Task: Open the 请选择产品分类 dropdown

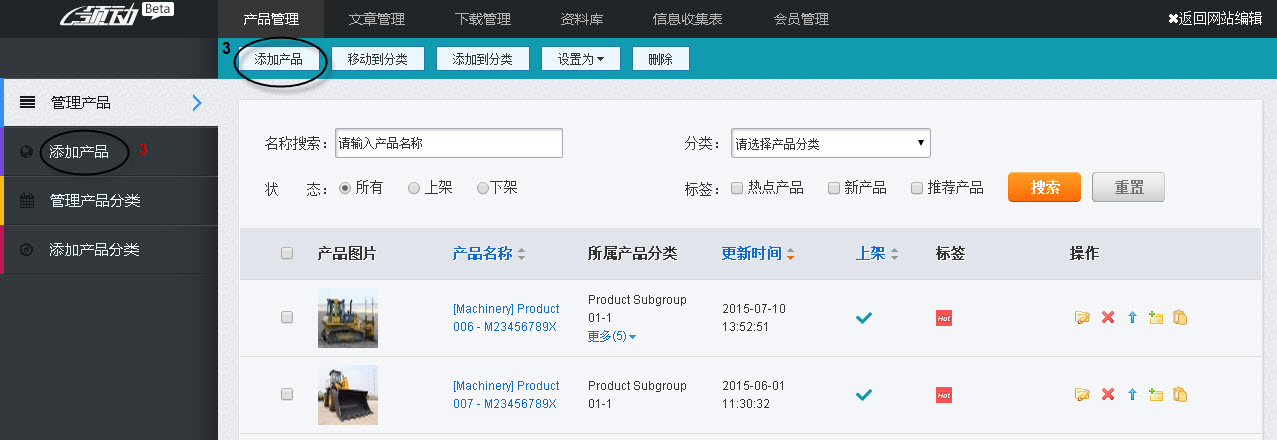Action: click(x=831, y=143)
